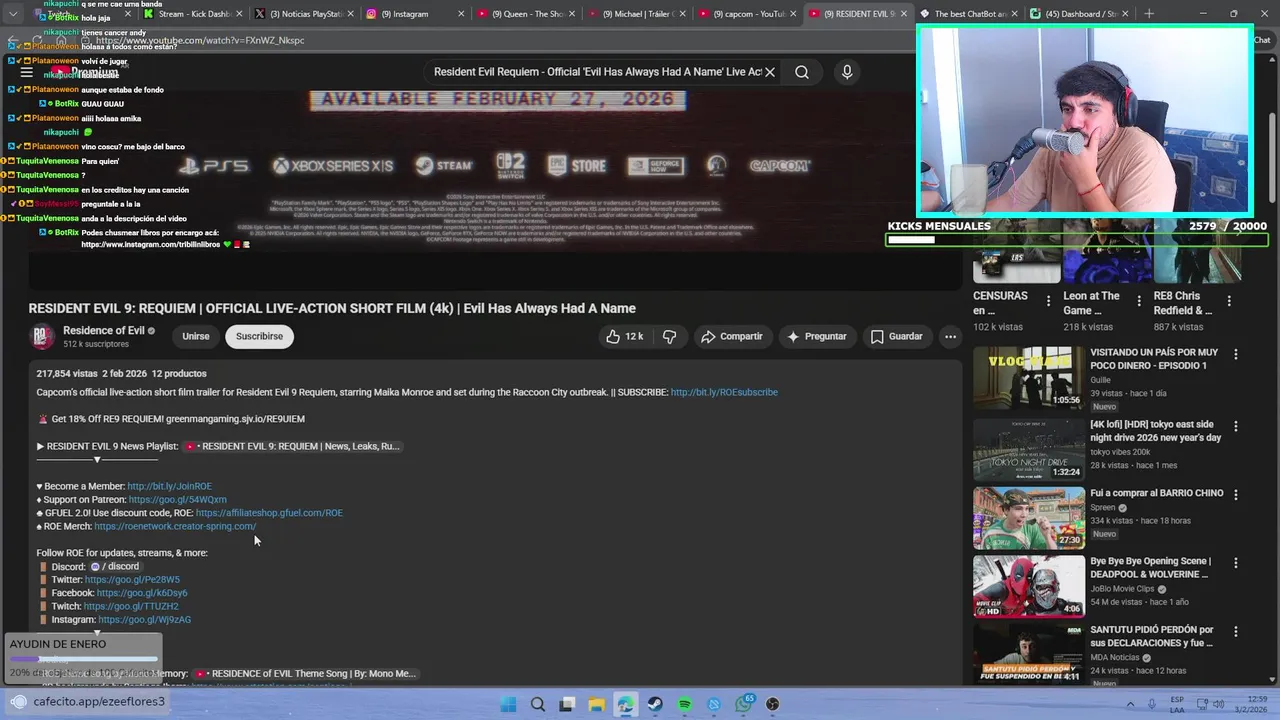
Task: Open options menu for BARRIO CHINO video
Action: pos(1236,494)
